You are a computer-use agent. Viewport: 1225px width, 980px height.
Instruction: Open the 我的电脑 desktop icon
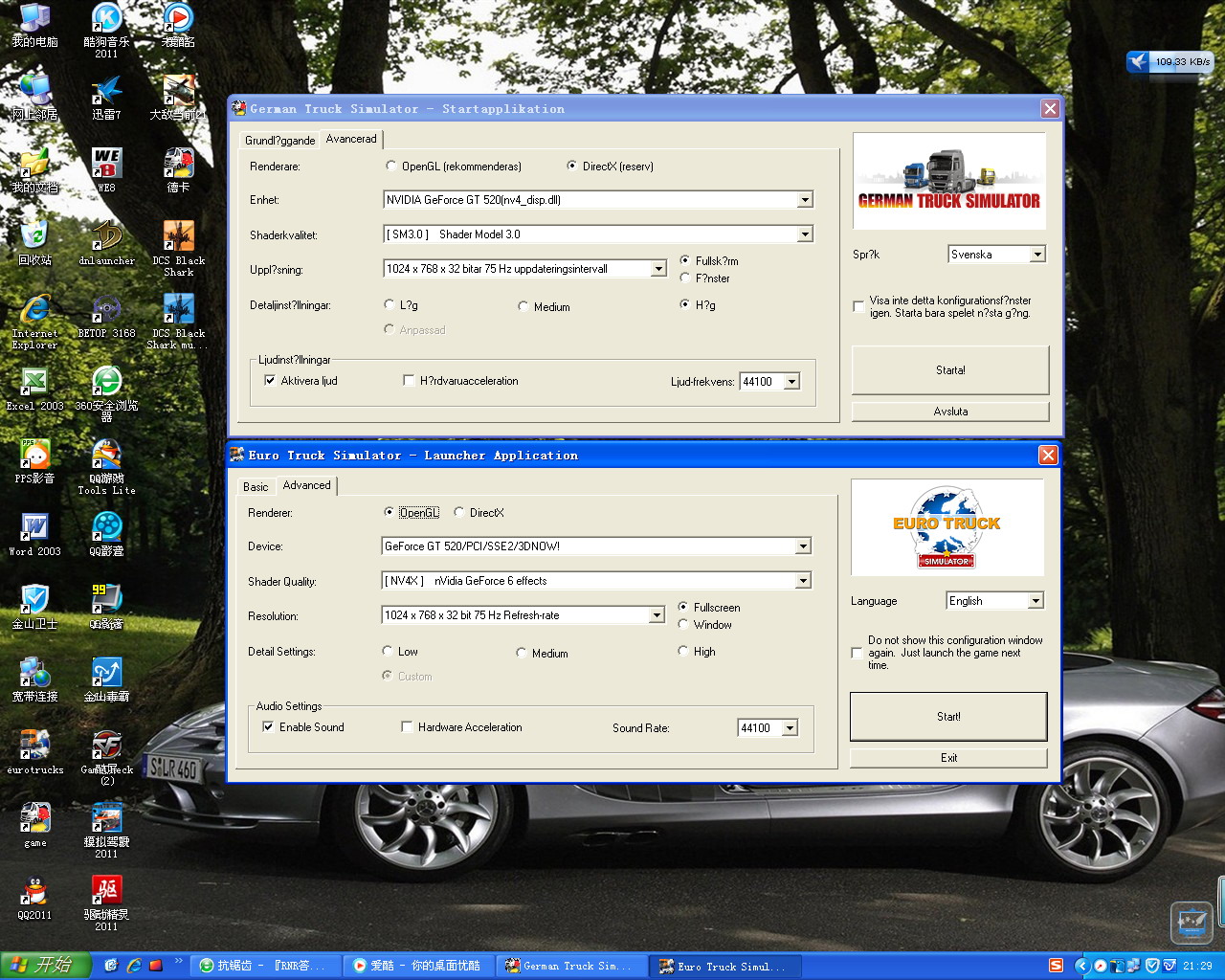point(34,26)
